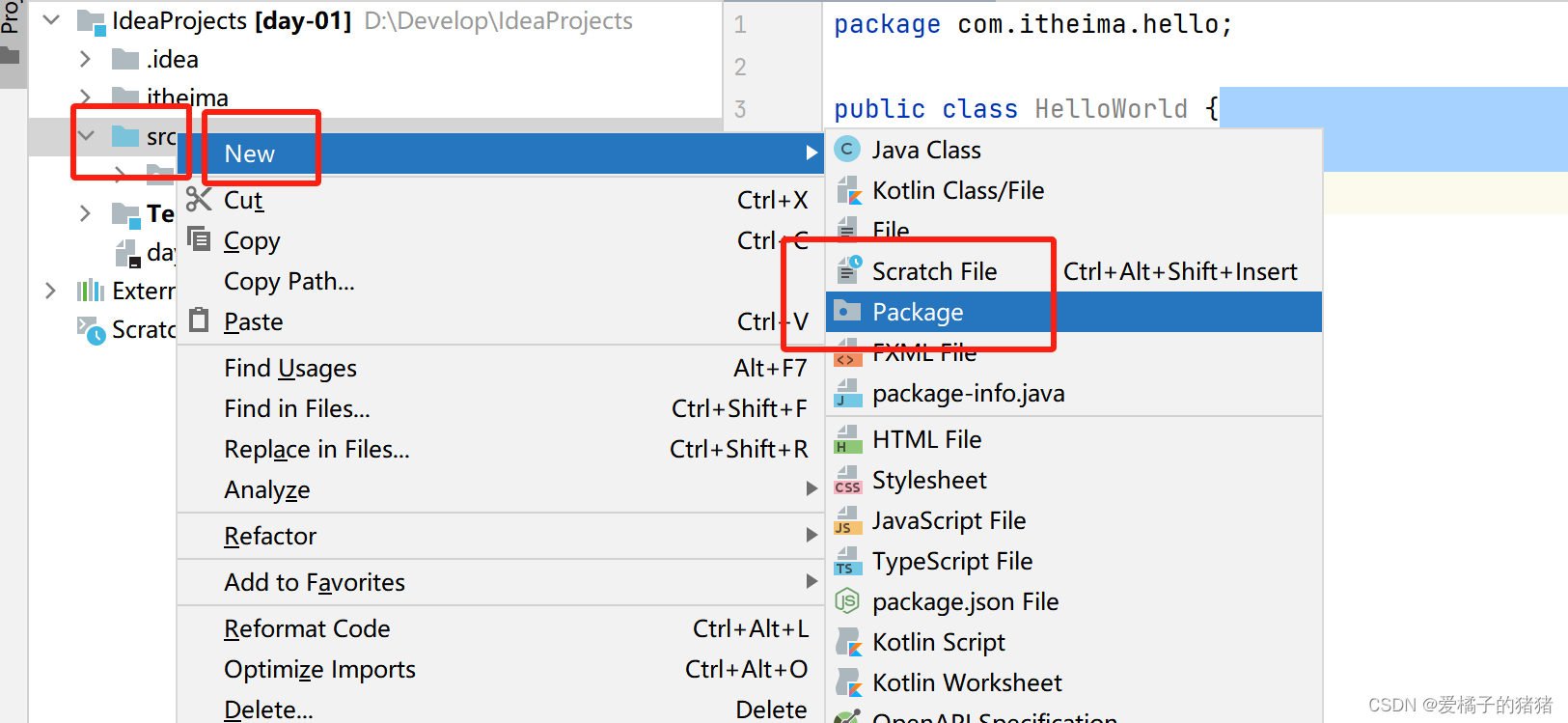The image size is (1568, 723).
Task: Click the TypeScript File icon
Action: [x=847, y=561]
